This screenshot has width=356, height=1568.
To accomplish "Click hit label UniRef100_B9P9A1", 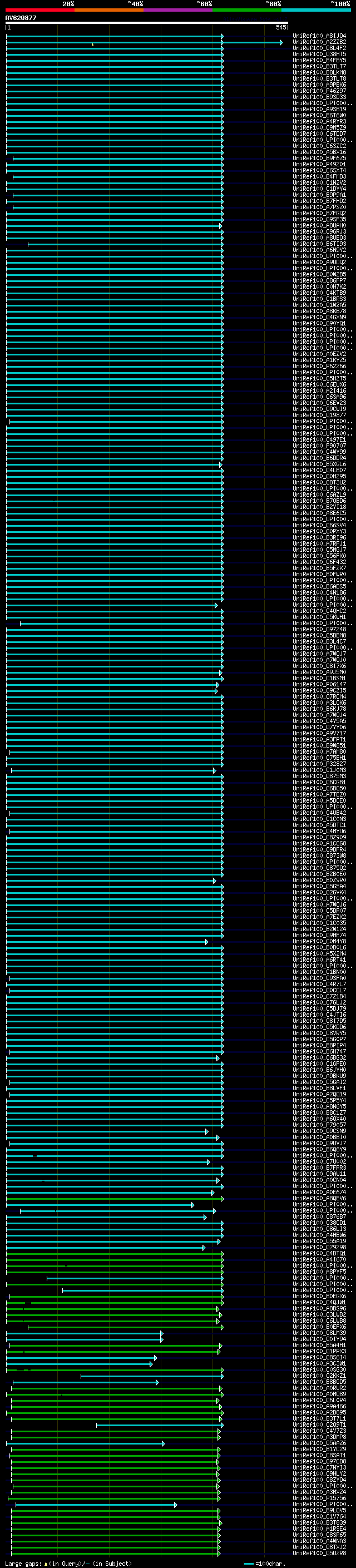I will [x=319, y=195].
